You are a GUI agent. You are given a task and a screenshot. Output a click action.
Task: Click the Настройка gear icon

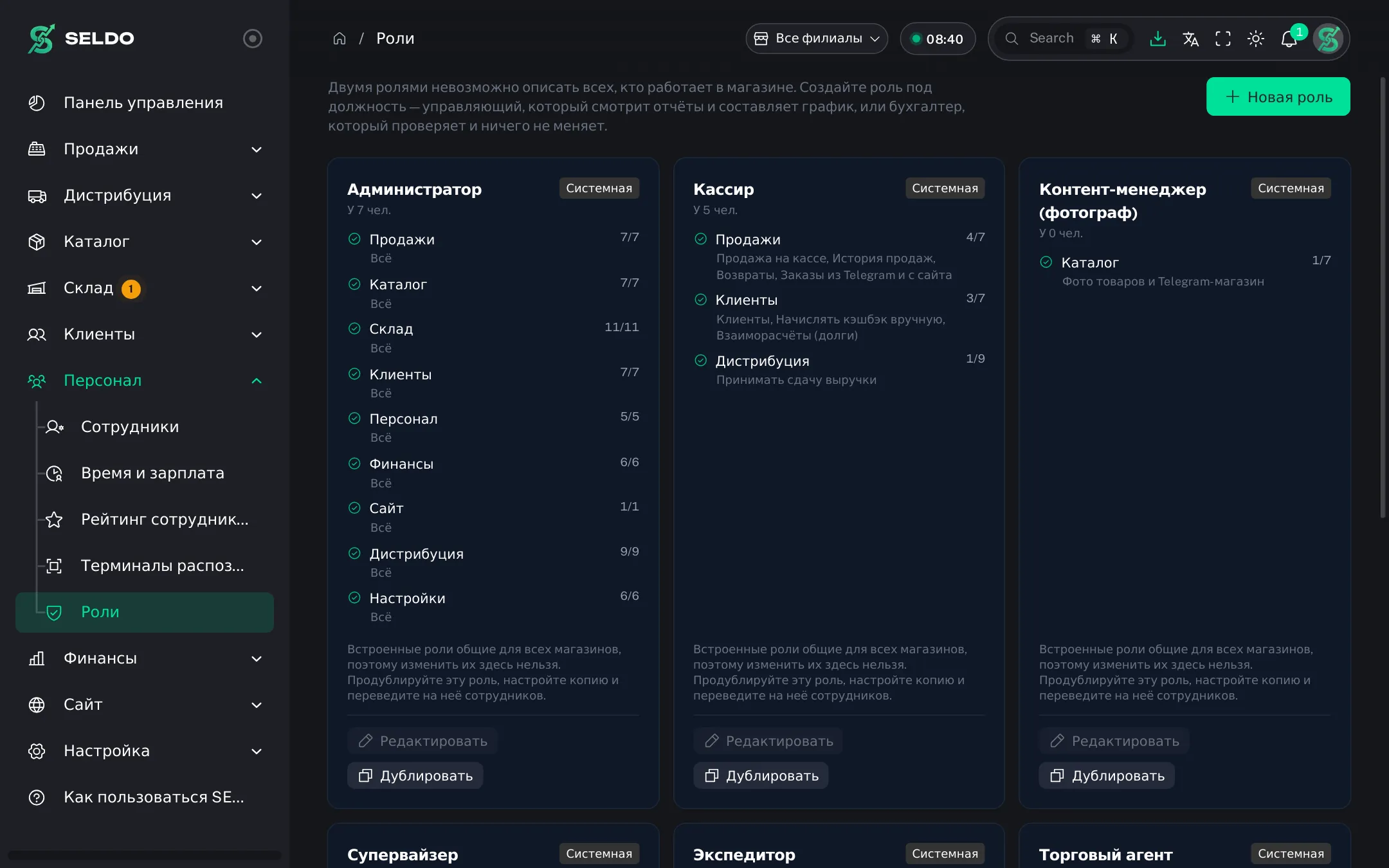[37, 751]
